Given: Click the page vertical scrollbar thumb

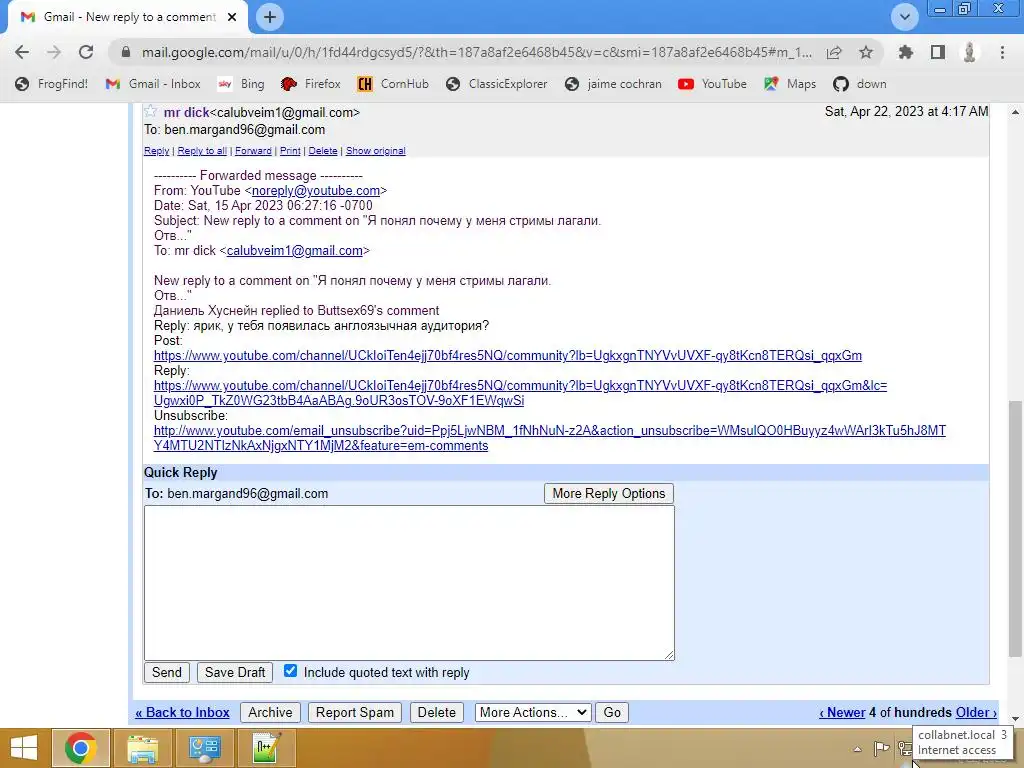Looking at the screenshot, I should (1014, 529).
